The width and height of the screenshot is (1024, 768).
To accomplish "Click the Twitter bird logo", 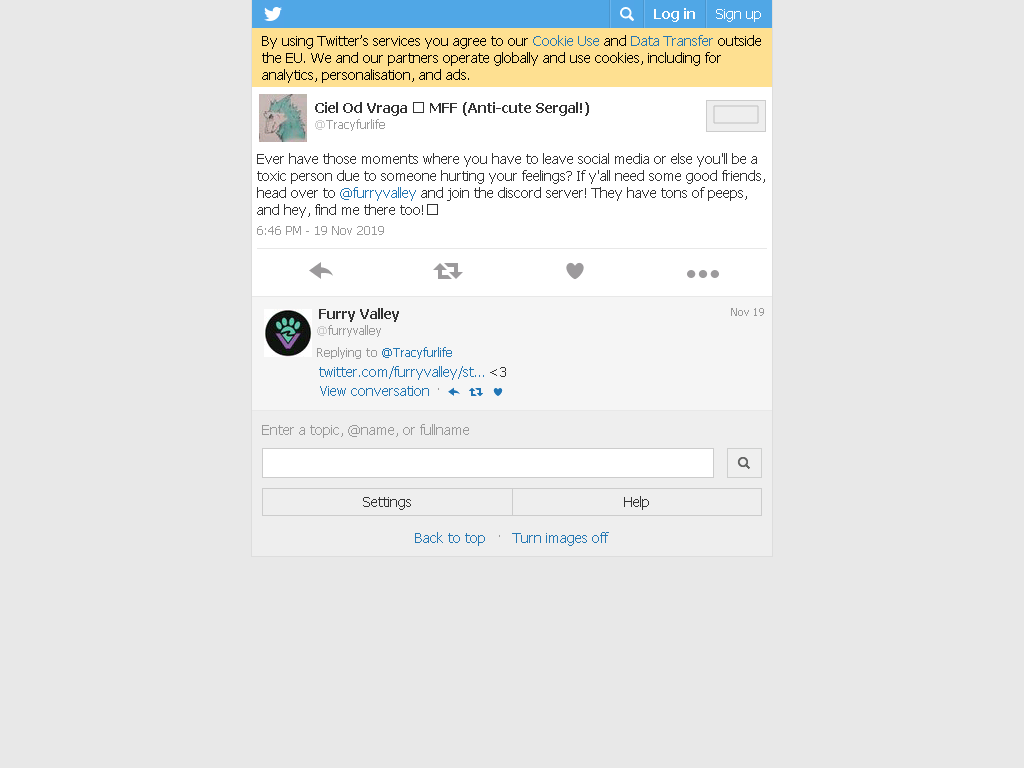I will click(x=273, y=14).
